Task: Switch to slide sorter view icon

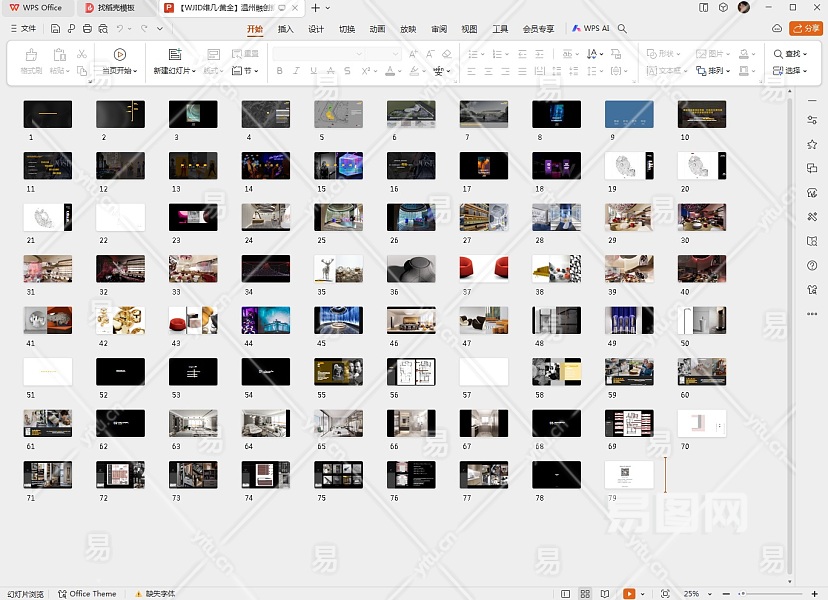Action: coord(585,594)
